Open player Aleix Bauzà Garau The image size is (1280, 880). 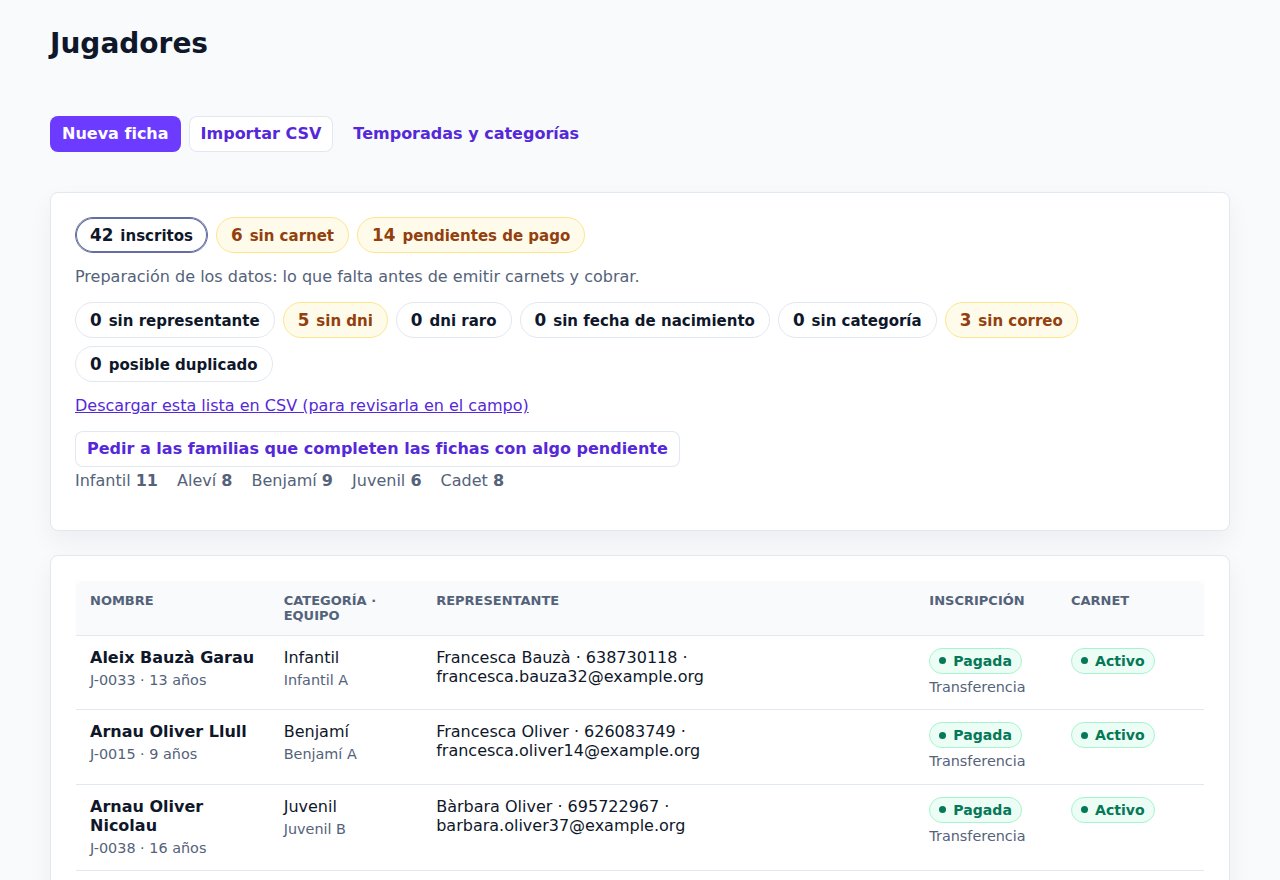172,657
